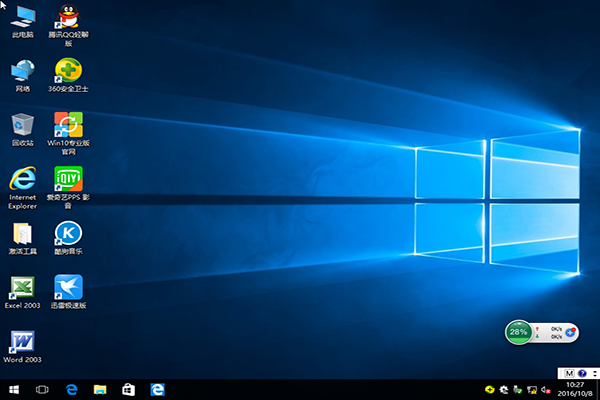Open the 爱奇艺PPS 影音 shortcut
Image resolution: width=600 pixels, height=400 pixels.
tap(68, 179)
